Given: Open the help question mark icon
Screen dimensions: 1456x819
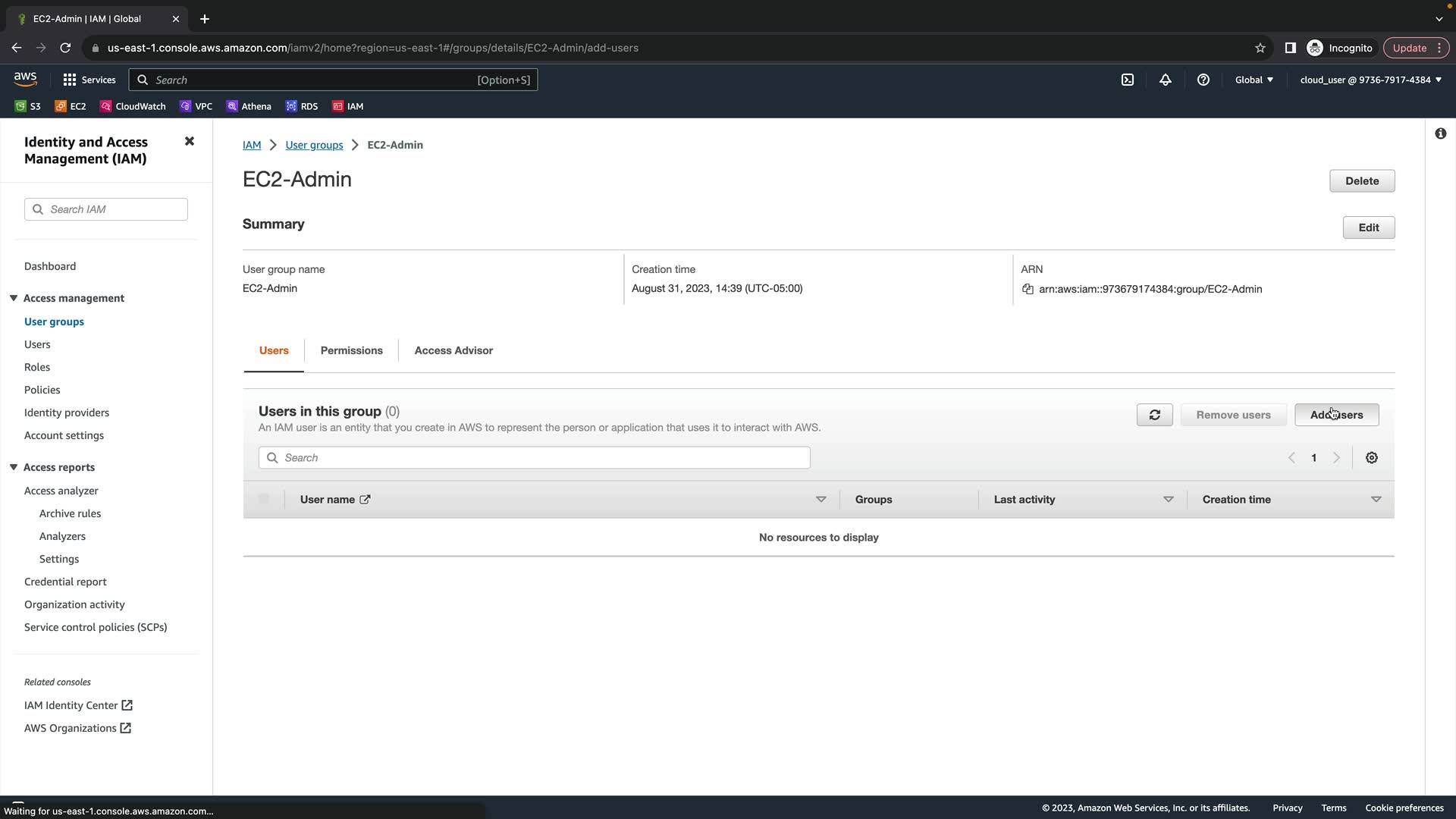Looking at the screenshot, I should [x=1203, y=80].
